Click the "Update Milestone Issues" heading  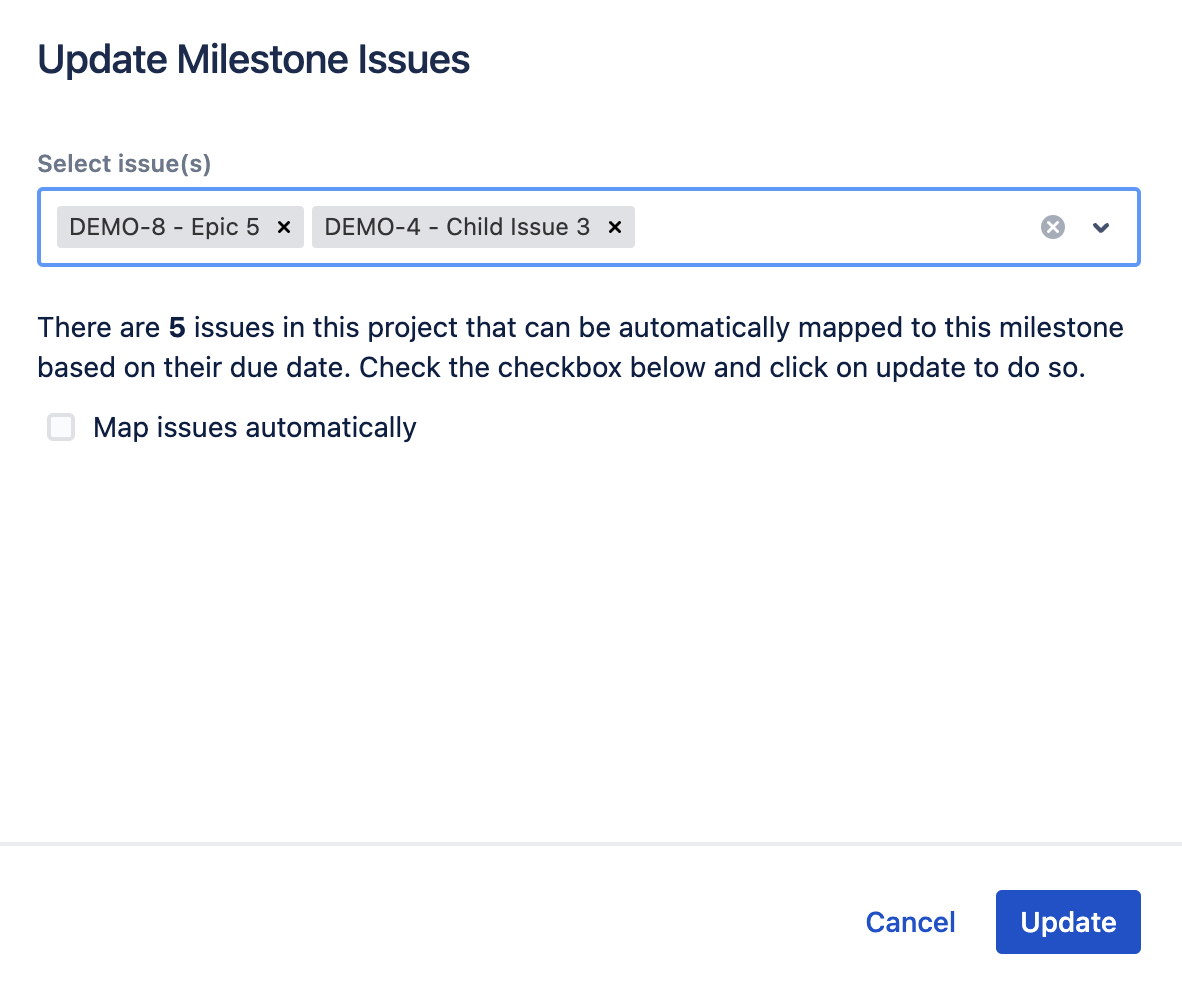(253, 60)
